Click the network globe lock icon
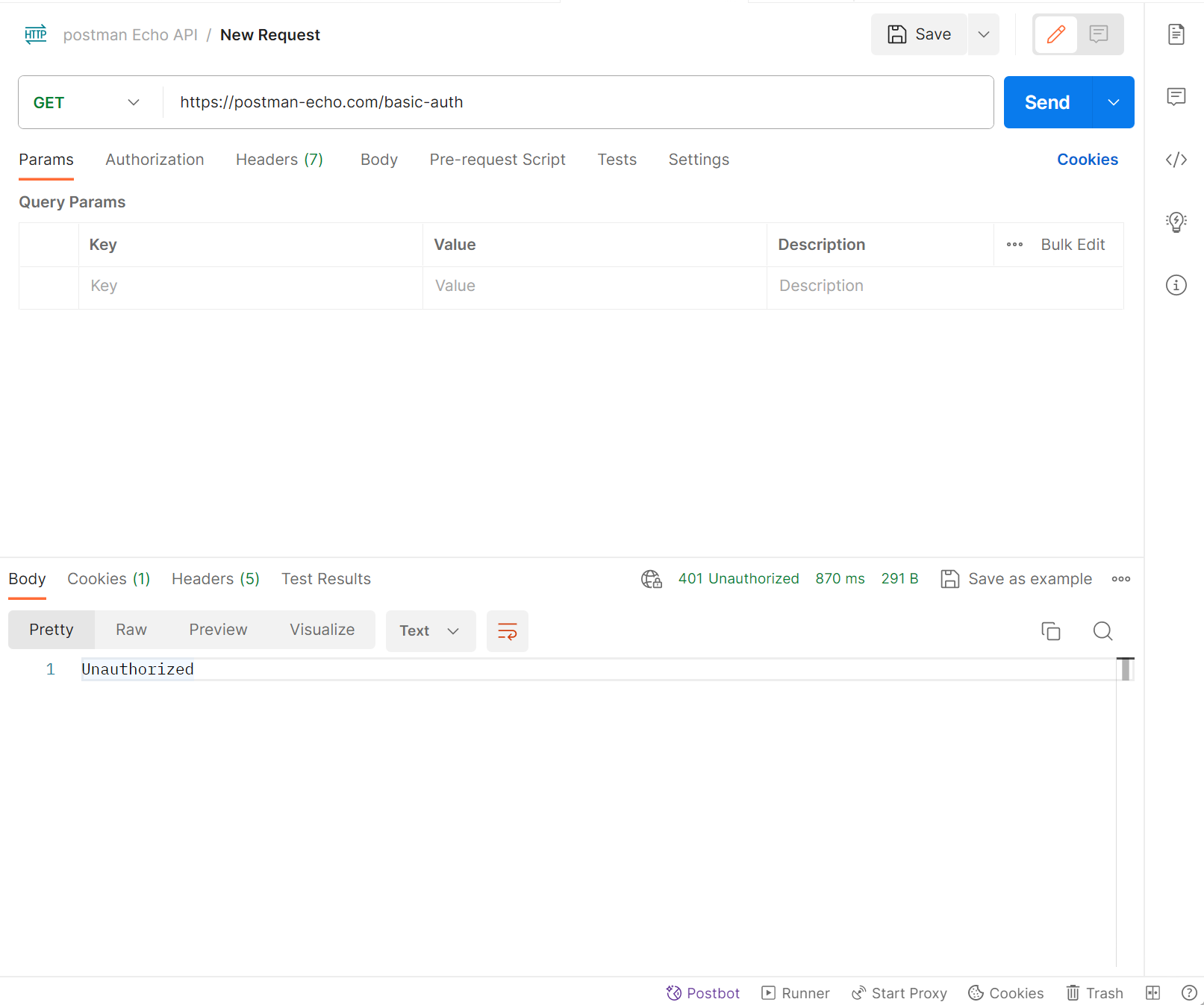The height and width of the screenshot is (1005, 1204). (652, 579)
